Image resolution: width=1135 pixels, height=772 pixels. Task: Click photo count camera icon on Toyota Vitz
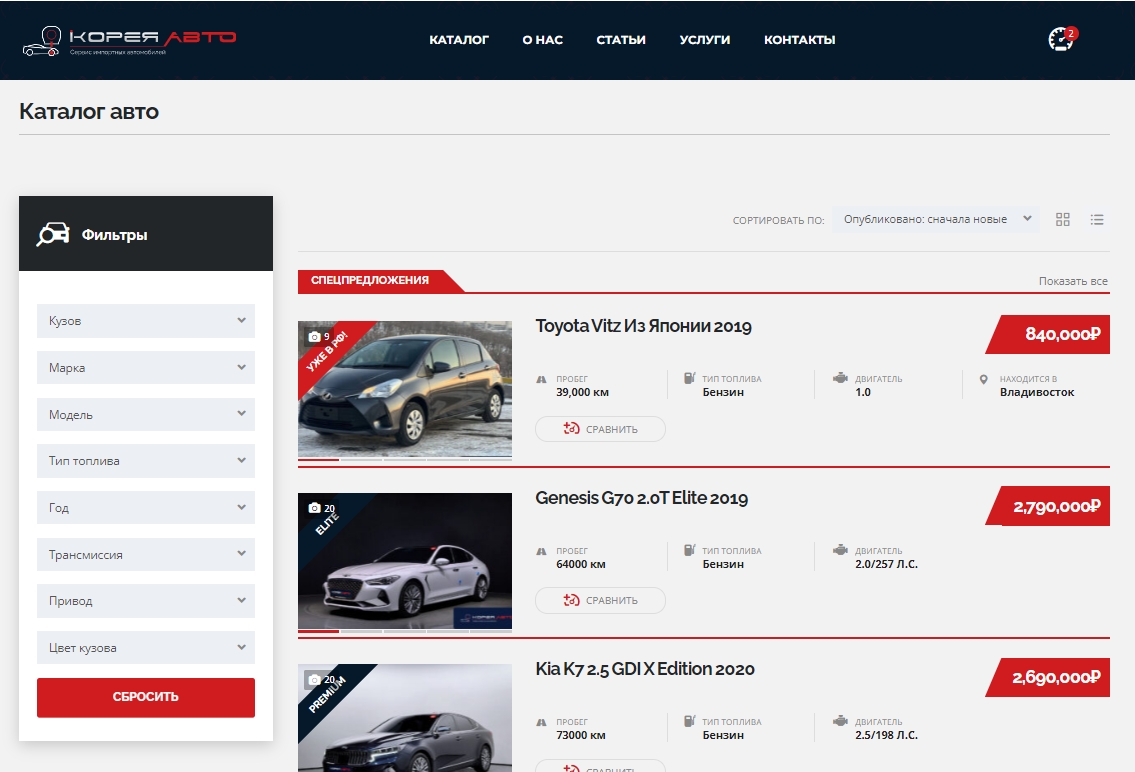[x=314, y=336]
